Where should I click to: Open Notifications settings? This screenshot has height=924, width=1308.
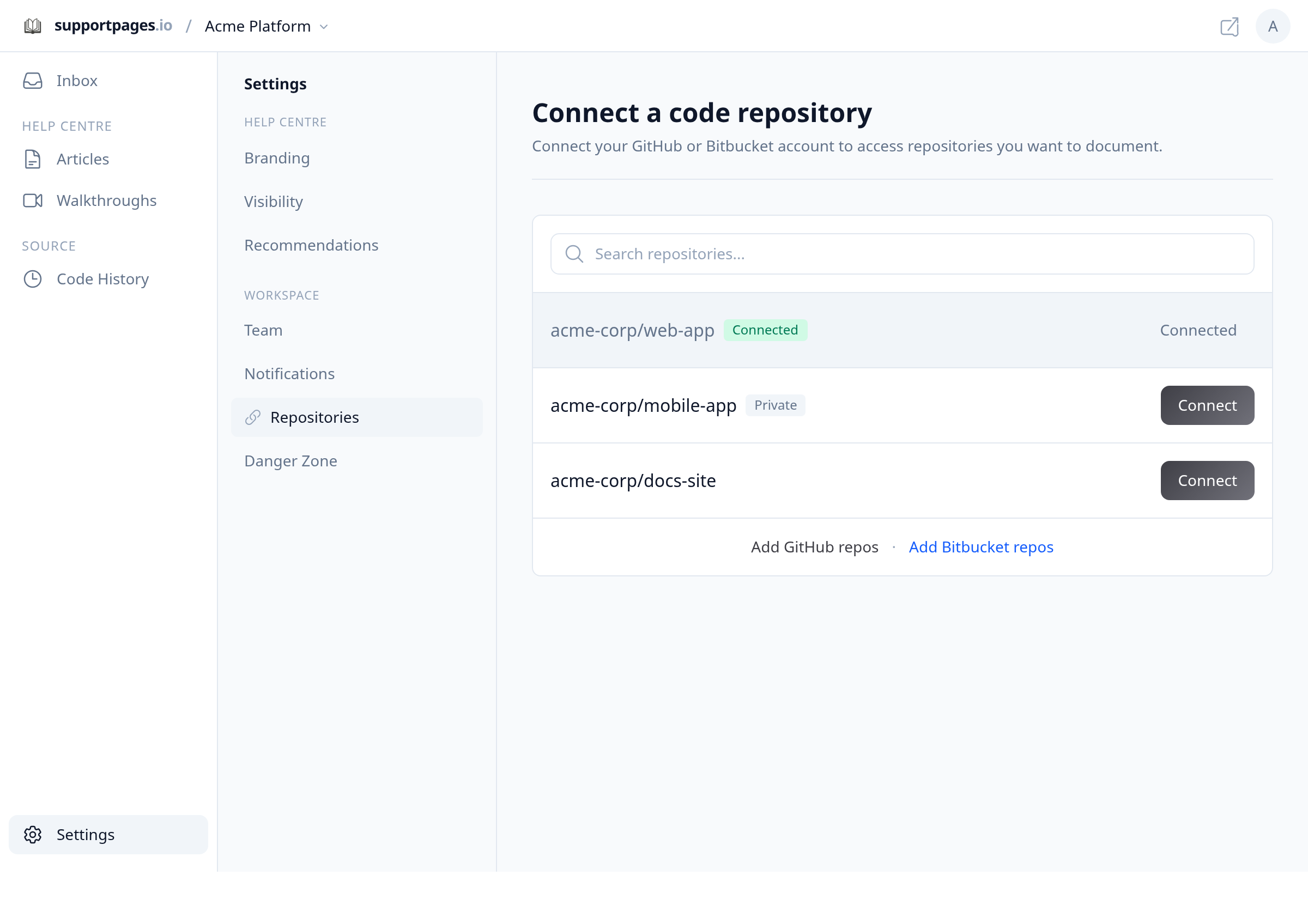click(289, 374)
